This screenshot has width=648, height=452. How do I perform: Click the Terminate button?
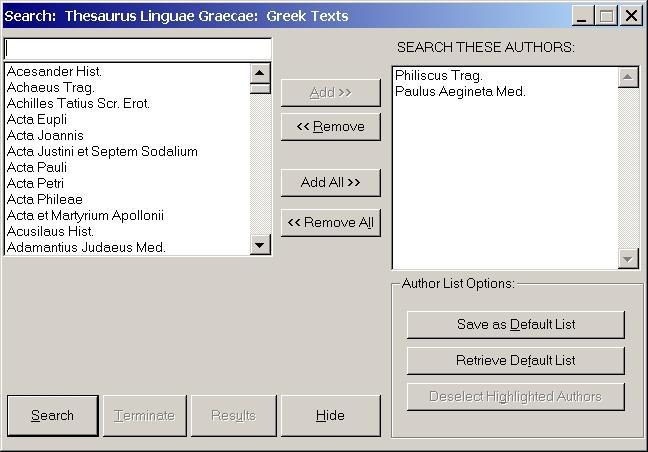pyautogui.click(x=145, y=416)
